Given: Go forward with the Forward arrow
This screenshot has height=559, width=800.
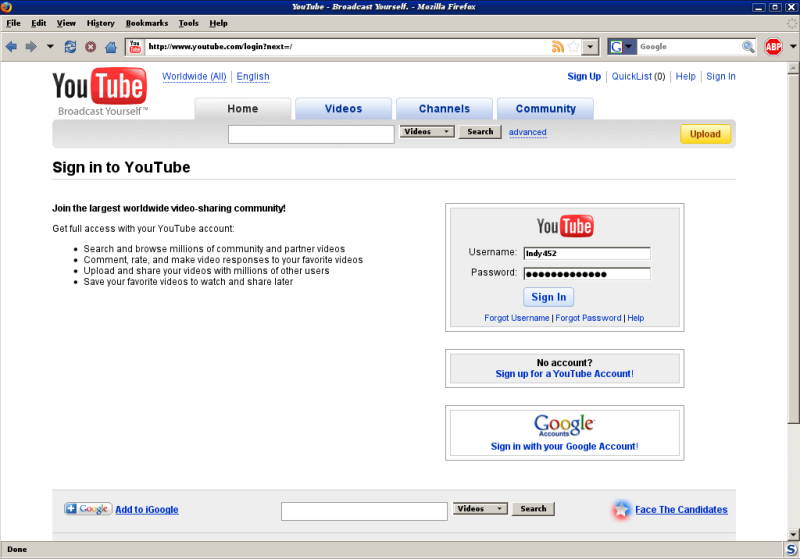Looking at the screenshot, I should pos(31,47).
